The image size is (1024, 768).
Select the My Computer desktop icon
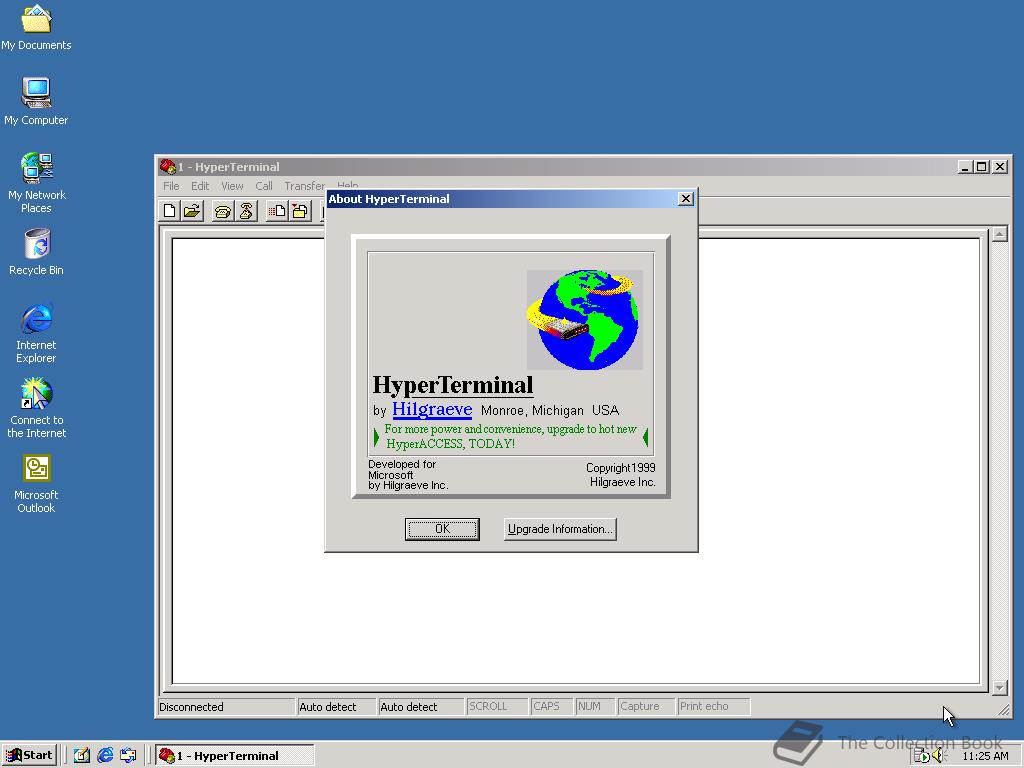(x=36, y=102)
